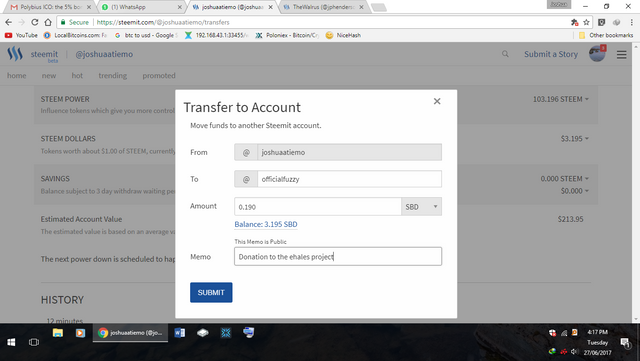Submit the transfer with SUBMIT button
This screenshot has width=640, height=361.
click(211, 292)
